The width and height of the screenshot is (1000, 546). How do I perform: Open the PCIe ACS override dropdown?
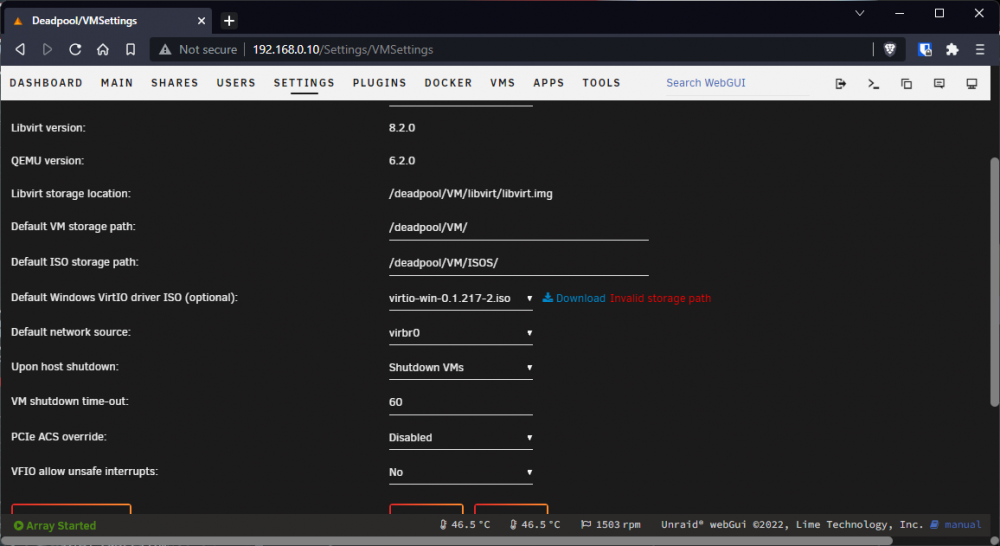(460, 438)
